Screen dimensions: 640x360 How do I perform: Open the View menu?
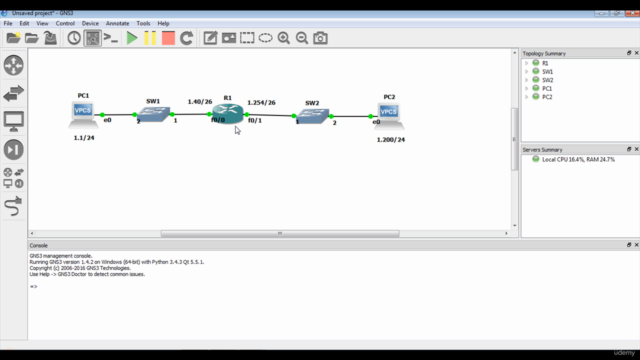42,23
